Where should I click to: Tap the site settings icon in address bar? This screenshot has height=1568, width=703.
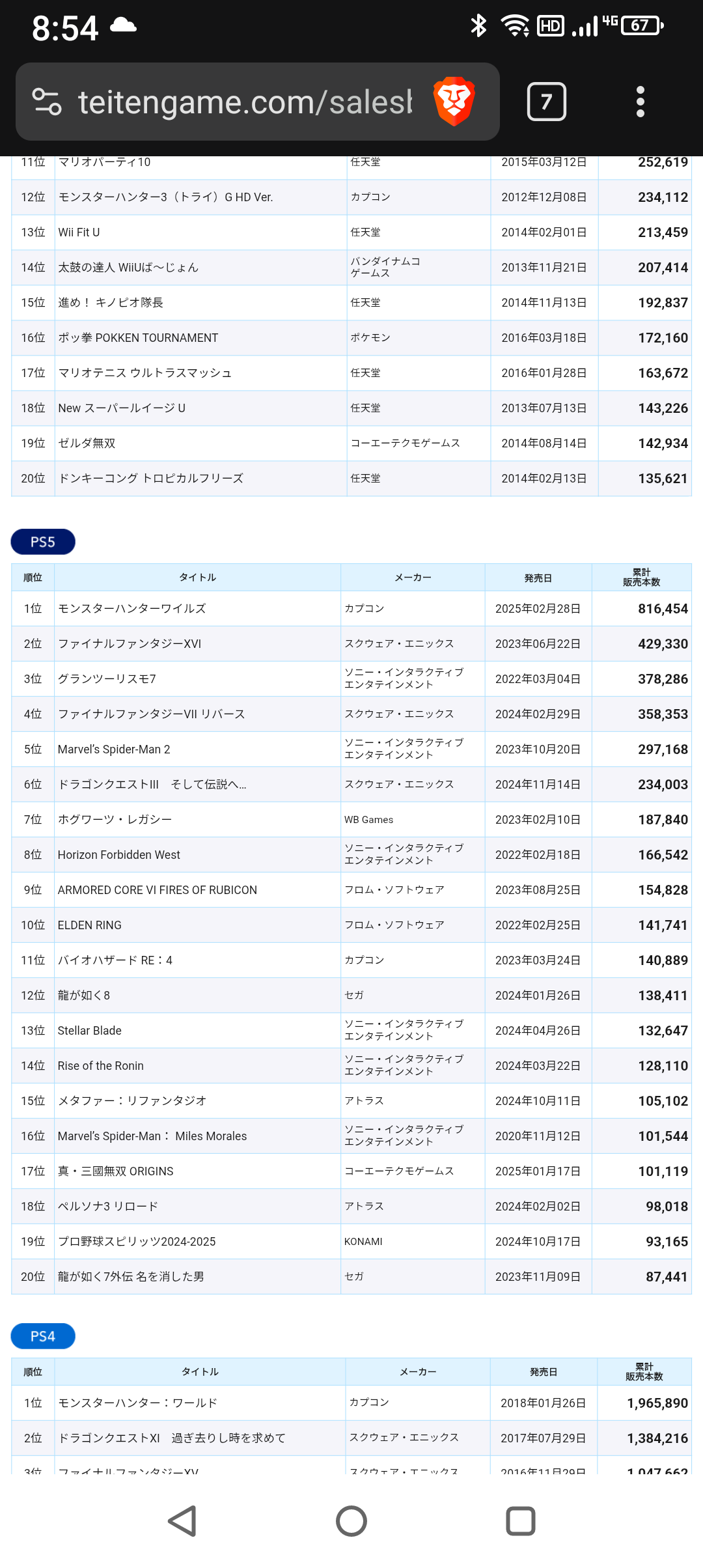(x=47, y=102)
